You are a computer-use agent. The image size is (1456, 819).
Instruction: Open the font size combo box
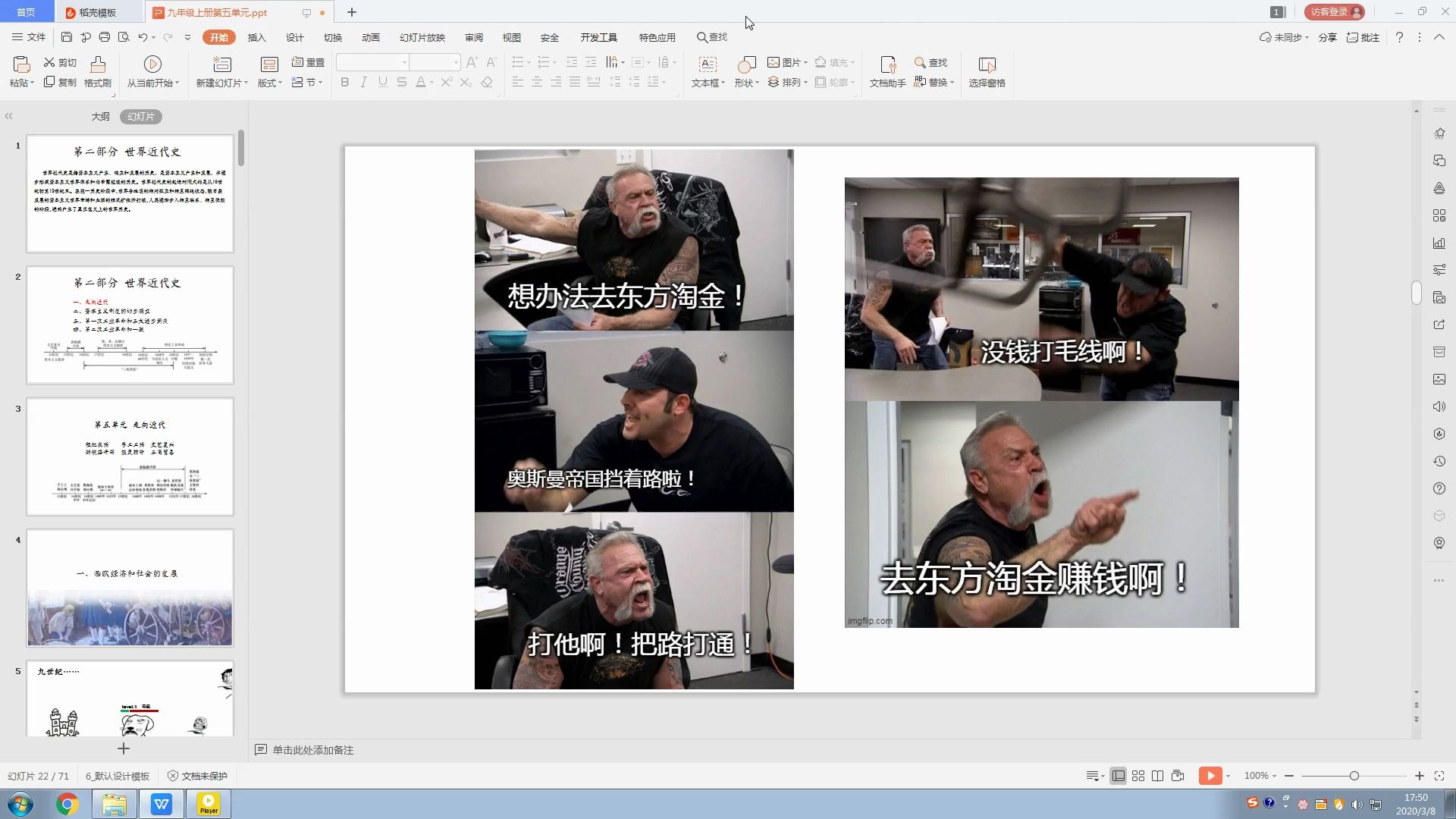point(435,62)
